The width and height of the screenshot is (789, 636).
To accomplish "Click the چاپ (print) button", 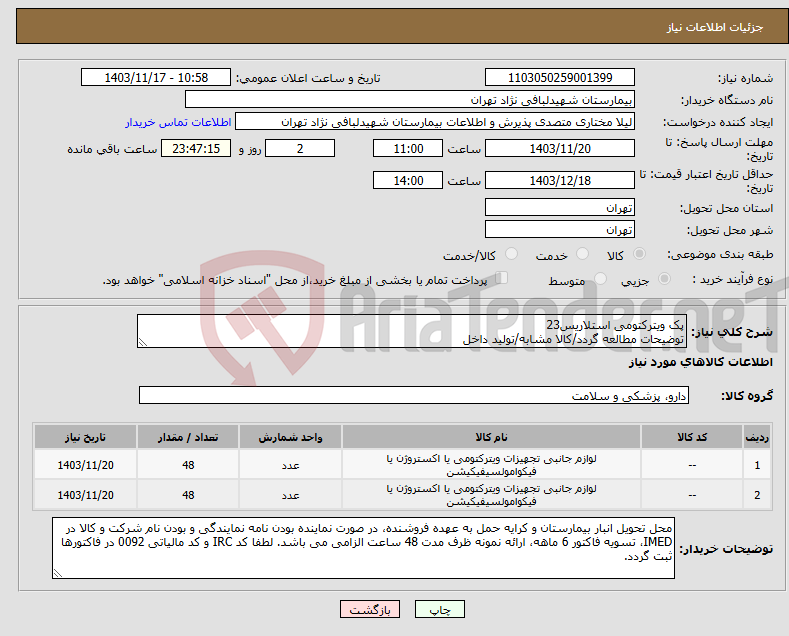I will click(x=439, y=609).
